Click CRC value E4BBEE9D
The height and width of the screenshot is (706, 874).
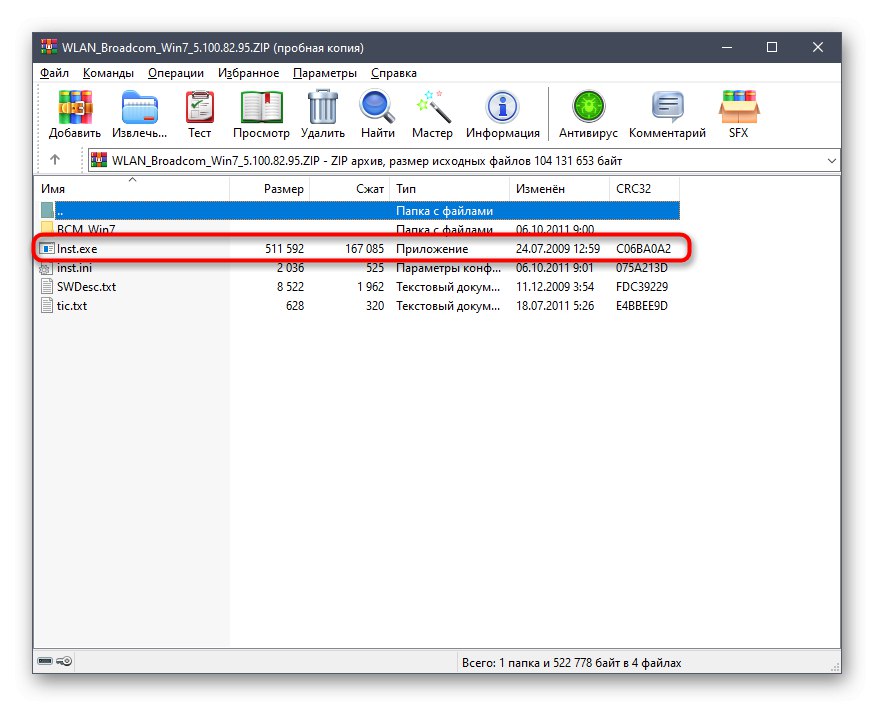pyautogui.click(x=642, y=306)
